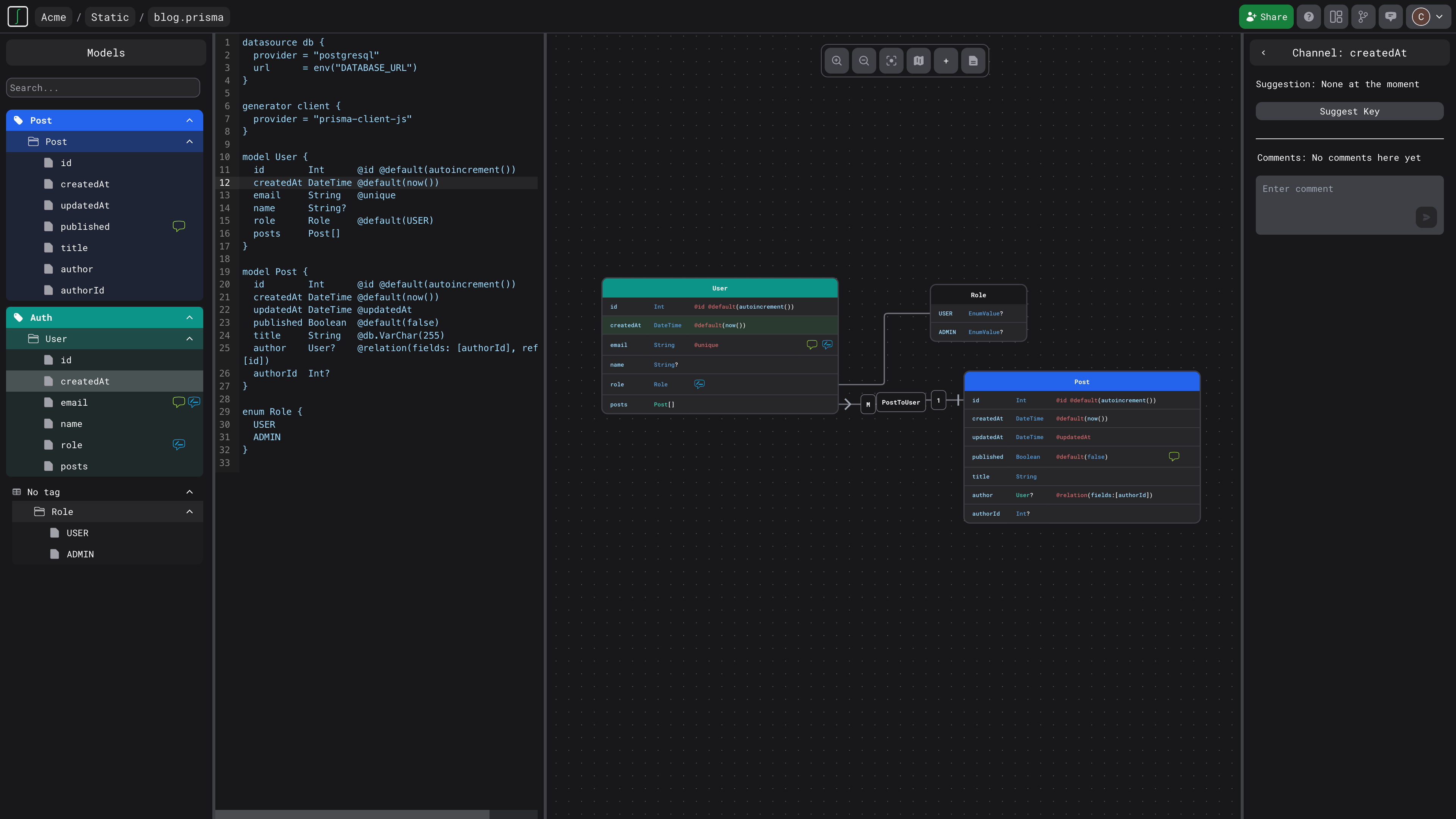Collapse the Post tag group chevron

[x=189, y=121]
